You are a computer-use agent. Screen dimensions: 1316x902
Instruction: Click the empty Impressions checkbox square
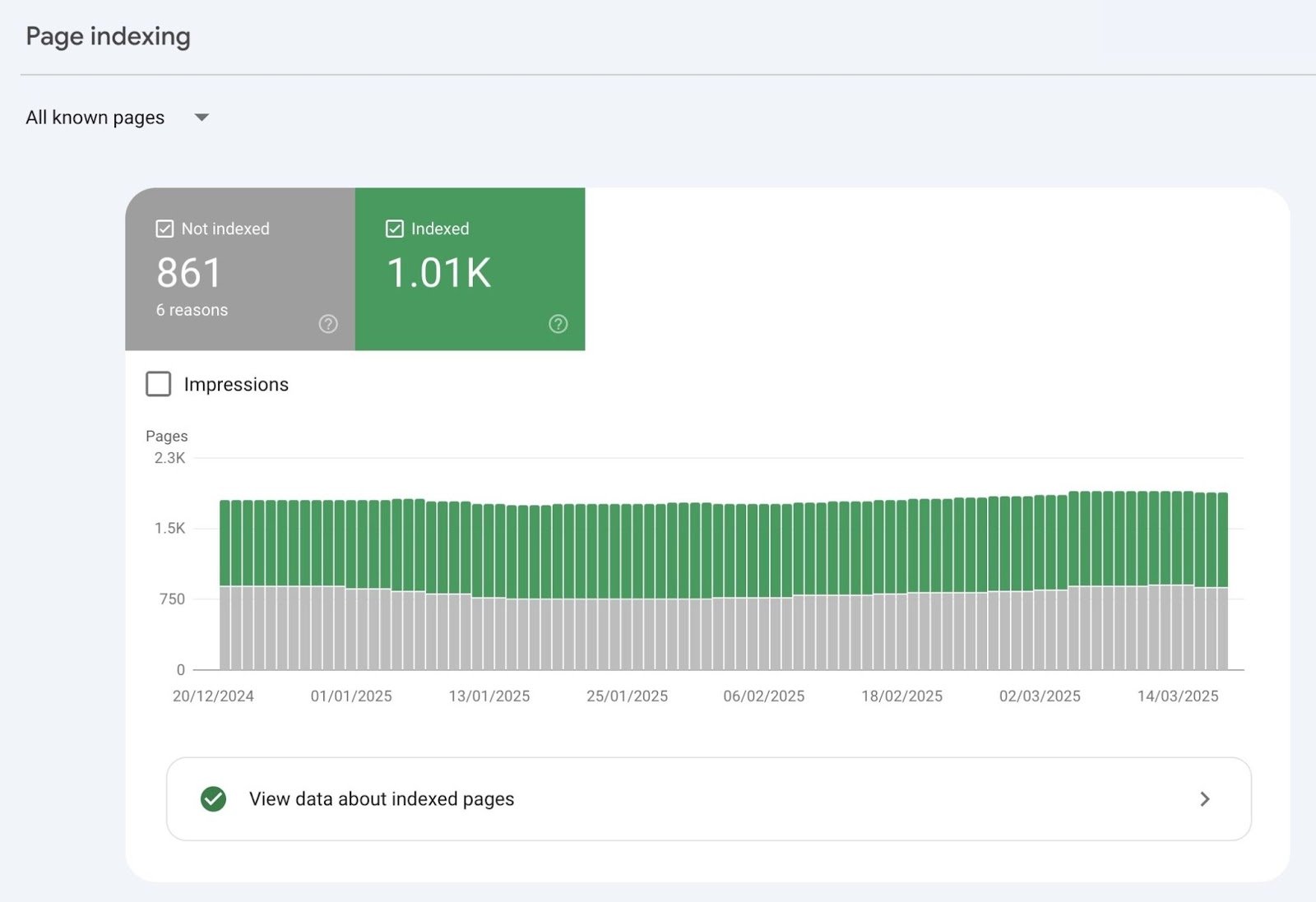(x=158, y=384)
